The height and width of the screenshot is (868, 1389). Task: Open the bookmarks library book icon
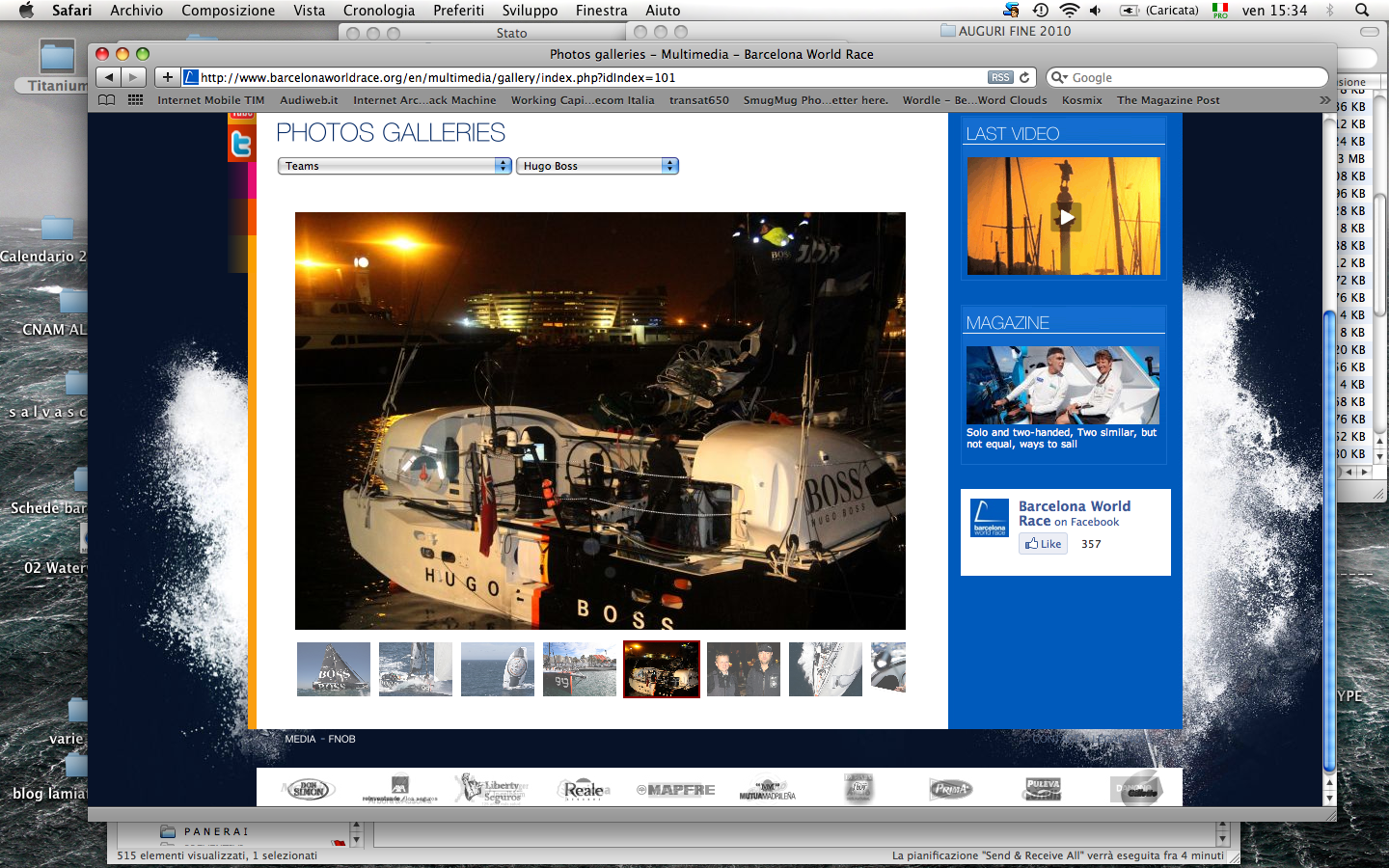[107, 99]
